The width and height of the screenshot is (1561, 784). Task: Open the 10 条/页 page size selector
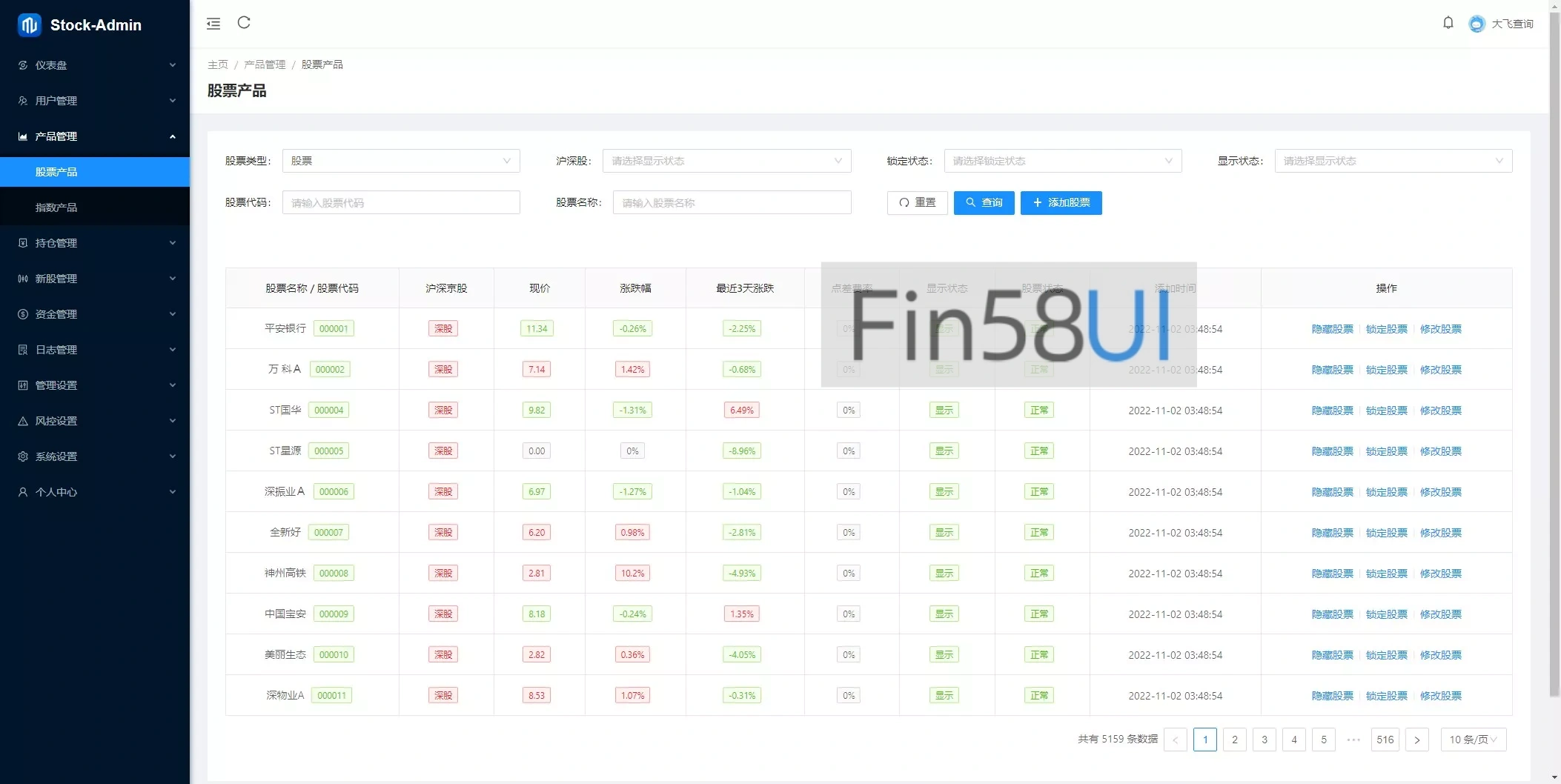[x=1473, y=740]
